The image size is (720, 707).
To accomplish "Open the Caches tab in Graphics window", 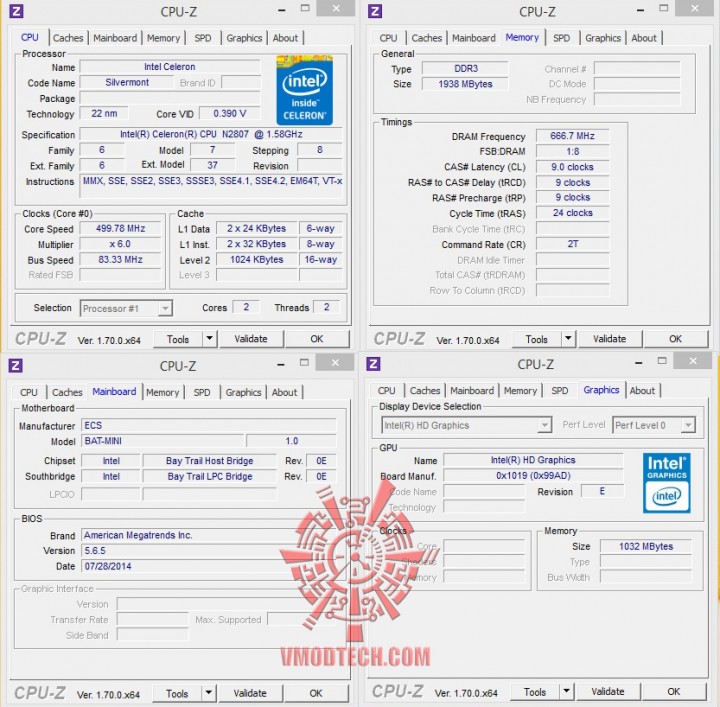I will 425,390.
